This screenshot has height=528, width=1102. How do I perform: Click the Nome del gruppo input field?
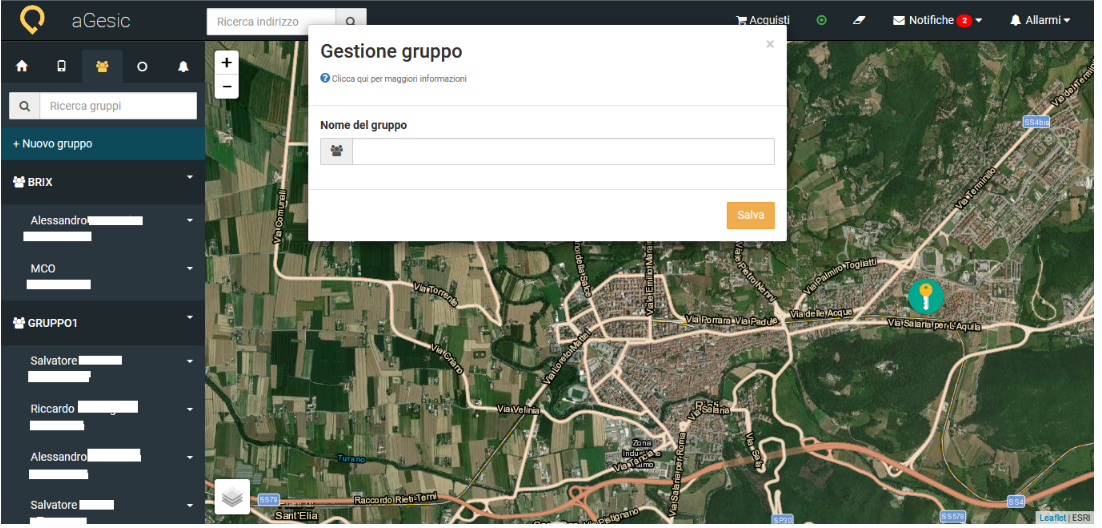click(x=563, y=151)
